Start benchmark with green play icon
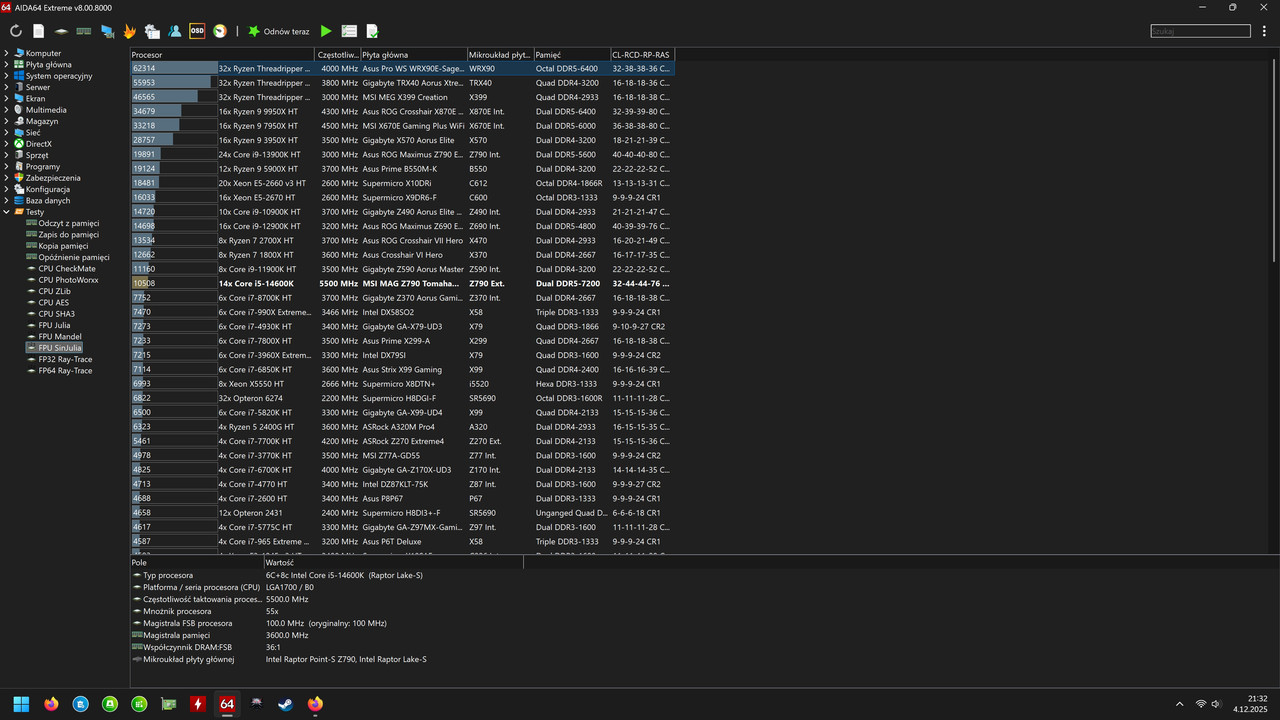The width and height of the screenshot is (1280, 720). (x=326, y=31)
